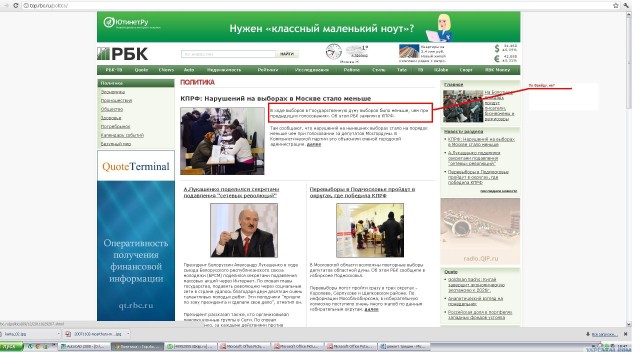This screenshot has height=360, width=640.
Task: Switch to AutoCAD 2008 taskbar window
Action: pyautogui.click(x=84, y=347)
